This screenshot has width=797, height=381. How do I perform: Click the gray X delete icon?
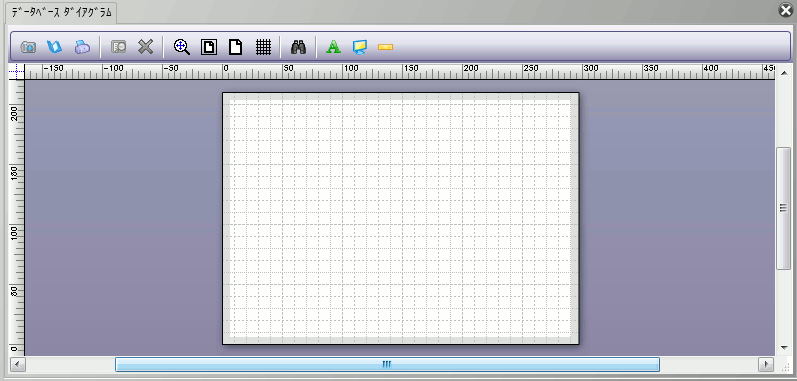coord(146,47)
